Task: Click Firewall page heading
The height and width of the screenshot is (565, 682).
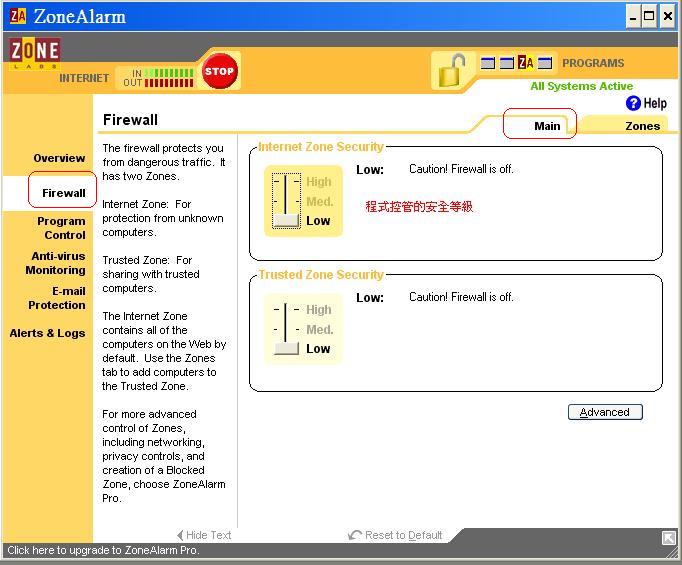Action: click(x=130, y=120)
